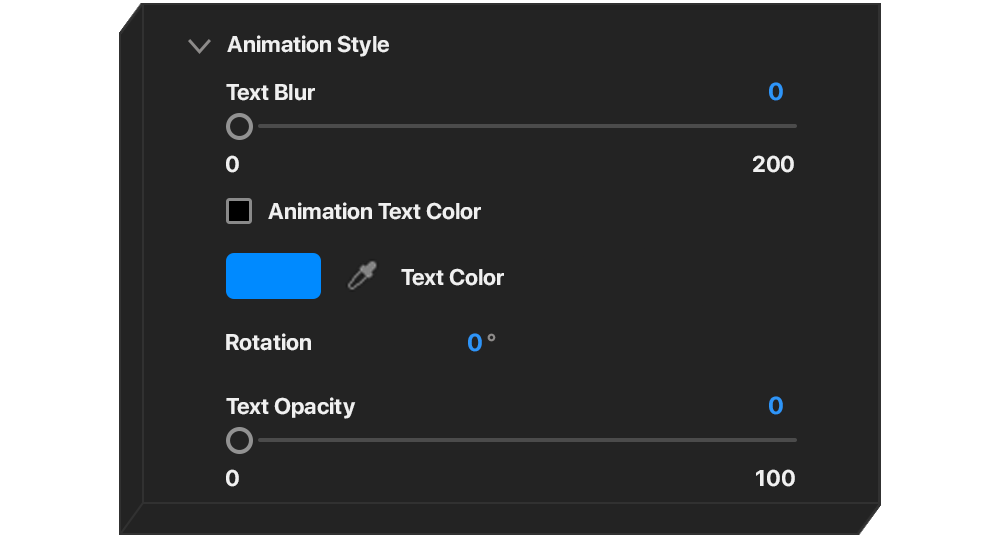This screenshot has height=544, width=1000.
Task: Click the Text Blur label
Action: coord(270,93)
